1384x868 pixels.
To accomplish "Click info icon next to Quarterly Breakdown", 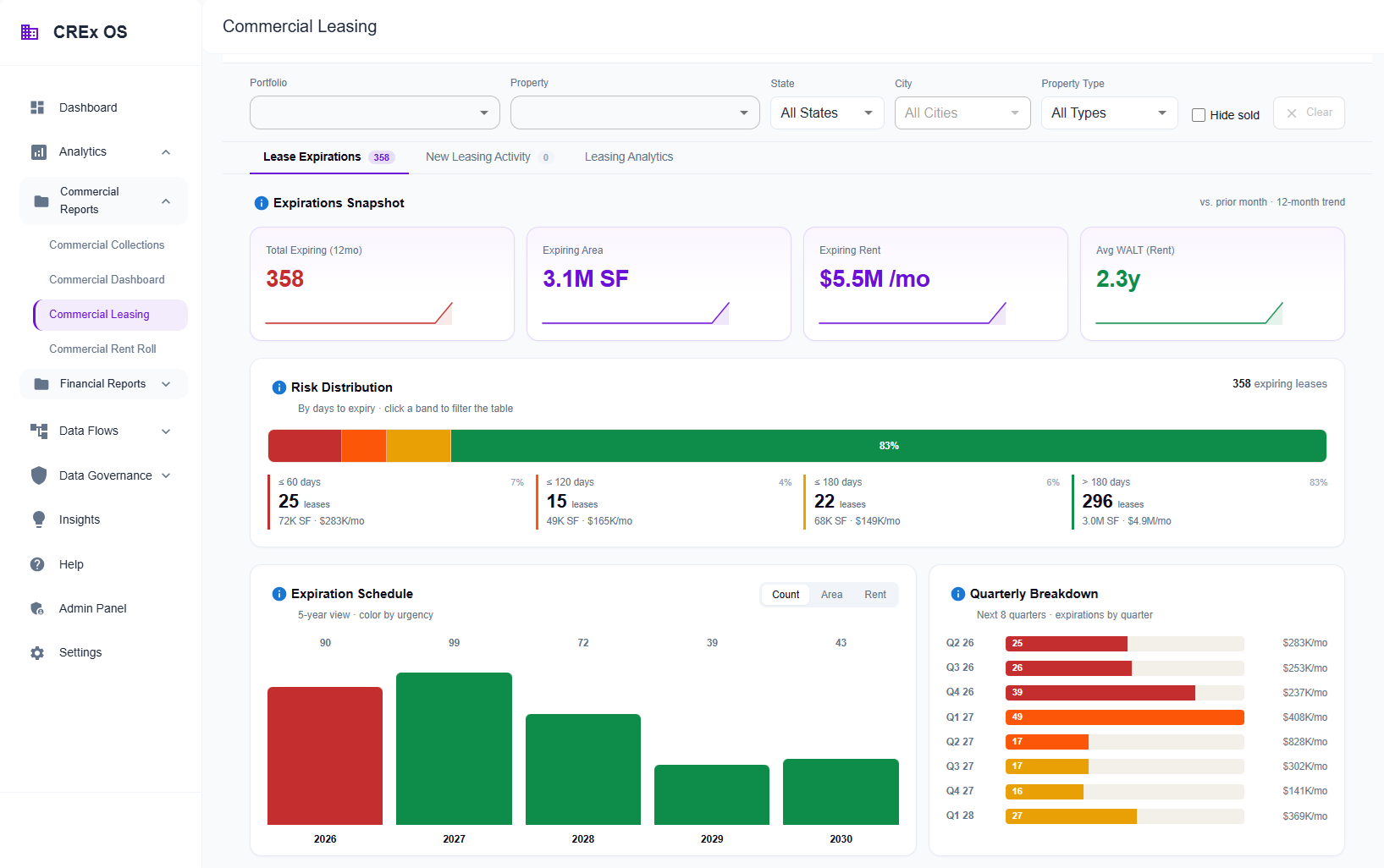I will coord(958,594).
